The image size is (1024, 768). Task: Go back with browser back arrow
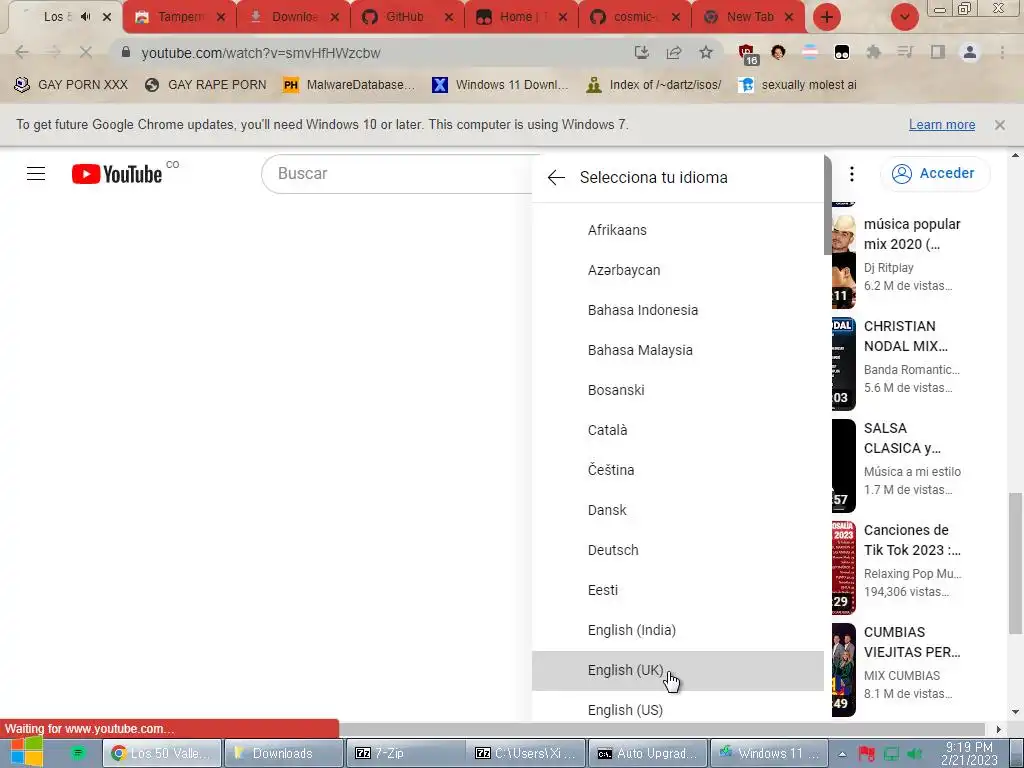(22, 52)
